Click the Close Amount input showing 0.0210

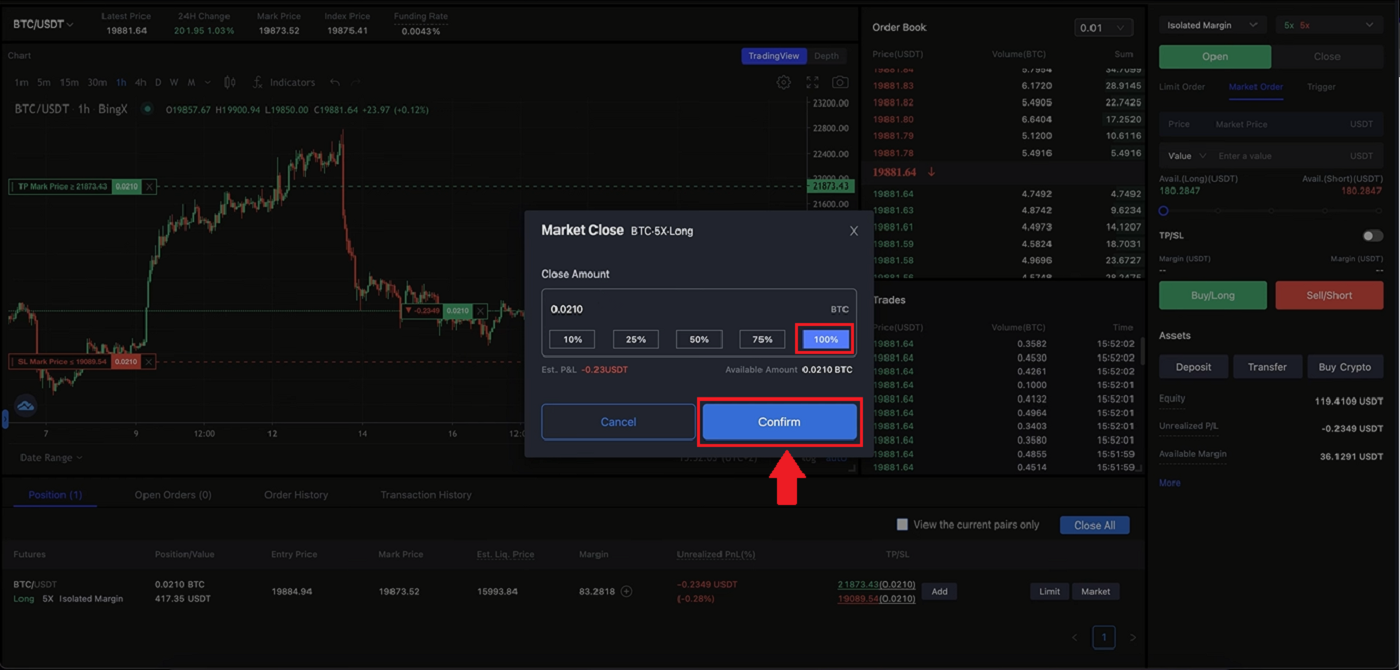tap(698, 309)
